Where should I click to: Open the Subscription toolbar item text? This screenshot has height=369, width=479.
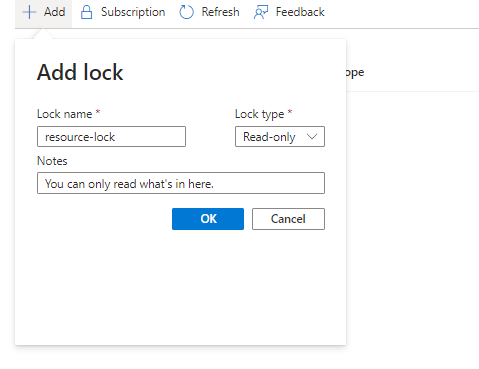pyautogui.click(x=133, y=12)
